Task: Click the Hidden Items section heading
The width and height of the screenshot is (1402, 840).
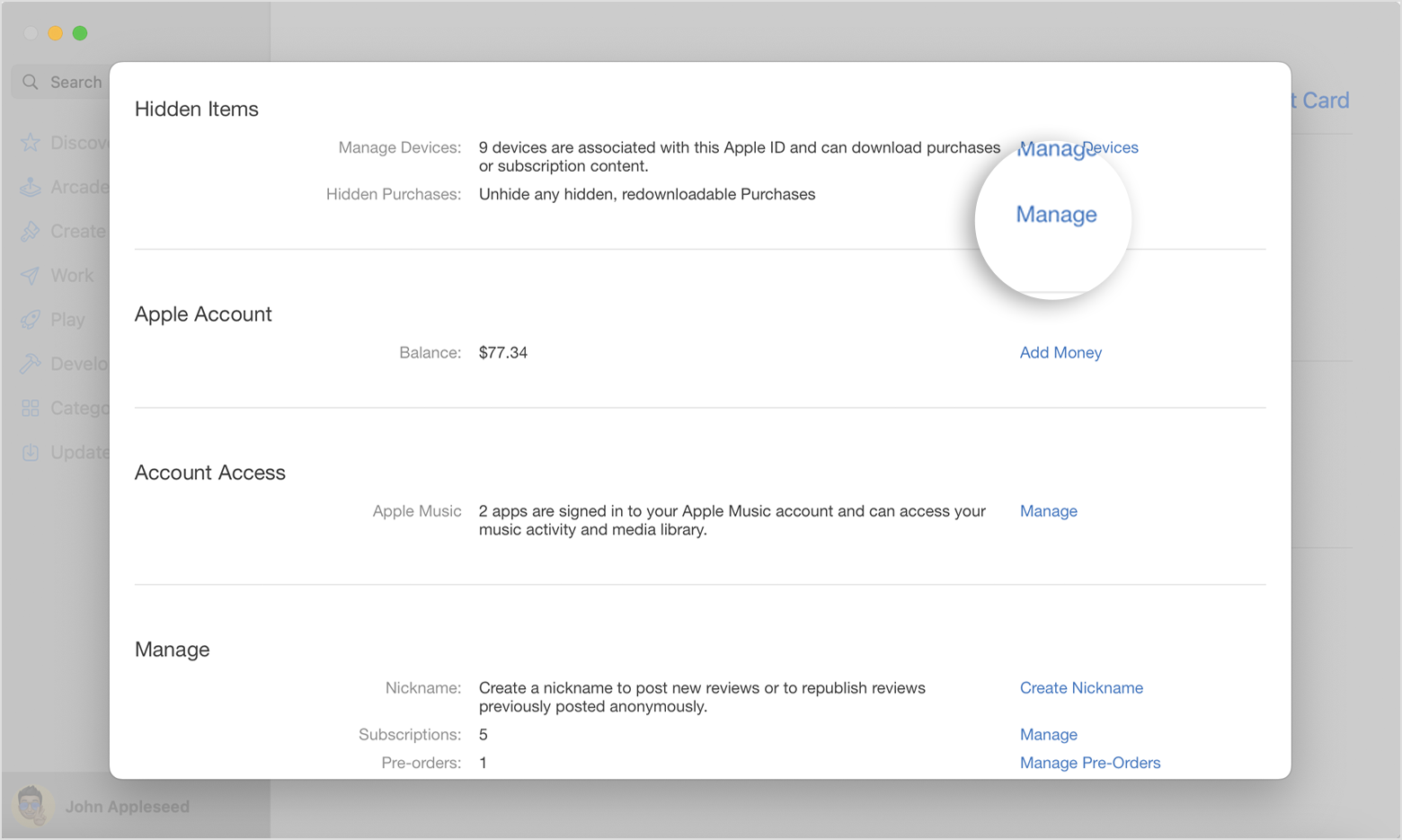Action: coord(196,109)
